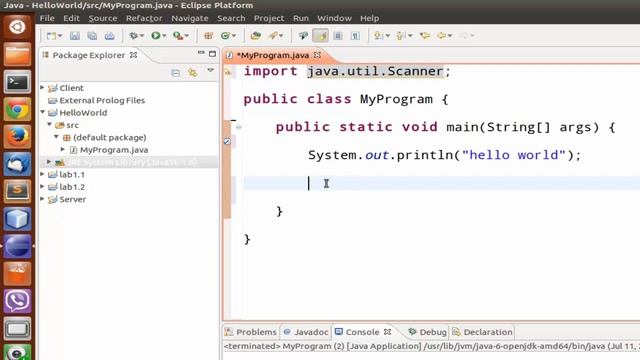640x360 pixels.
Task: Minimize the Package Explorer panel
Action: [x=201, y=53]
